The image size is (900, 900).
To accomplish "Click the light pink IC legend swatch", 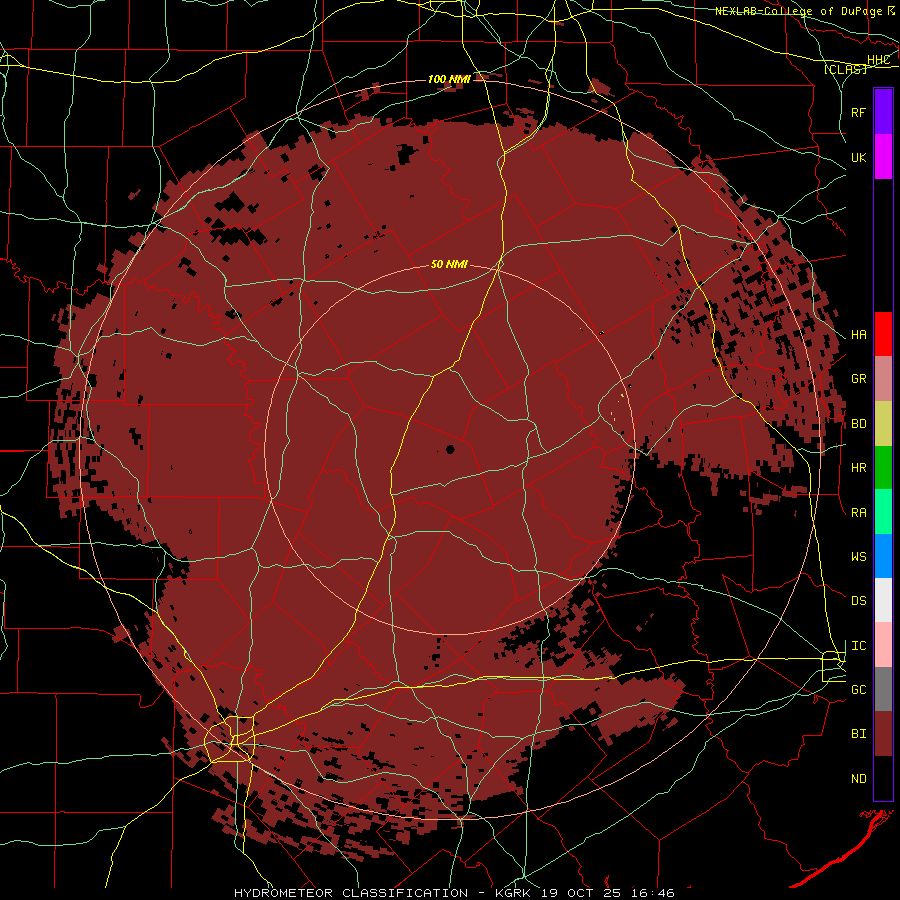I will (883, 645).
